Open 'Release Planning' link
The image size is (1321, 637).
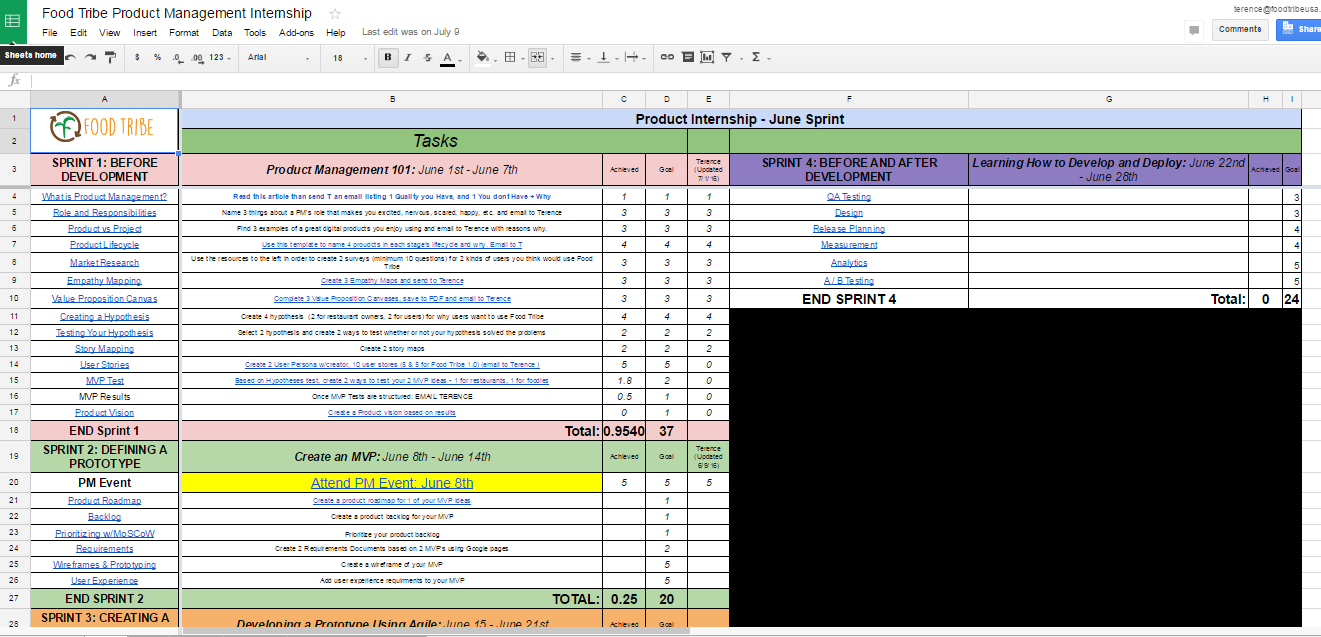pos(849,229)
